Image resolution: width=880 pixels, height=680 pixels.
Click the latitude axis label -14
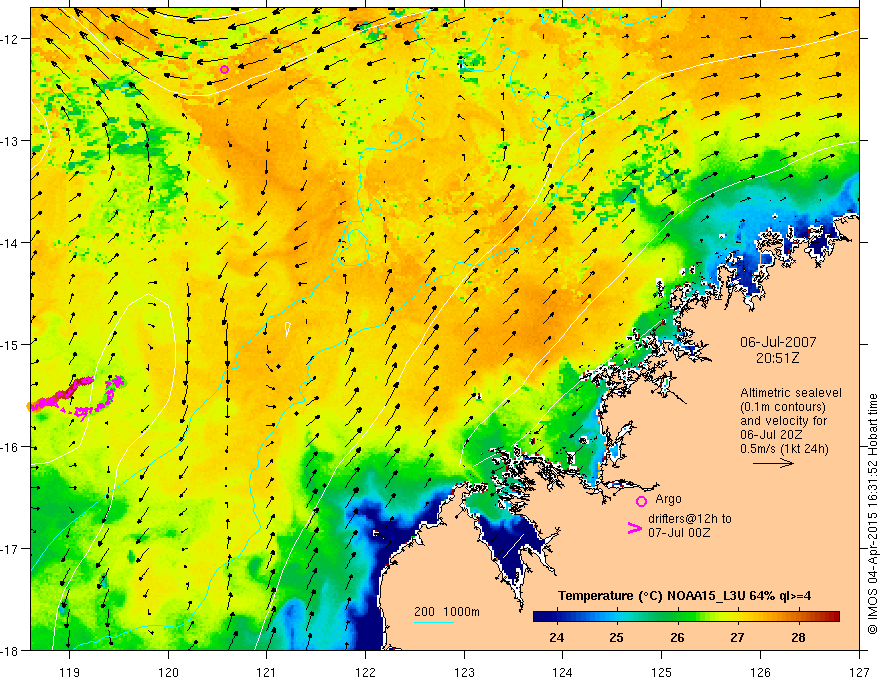(11, 243)
